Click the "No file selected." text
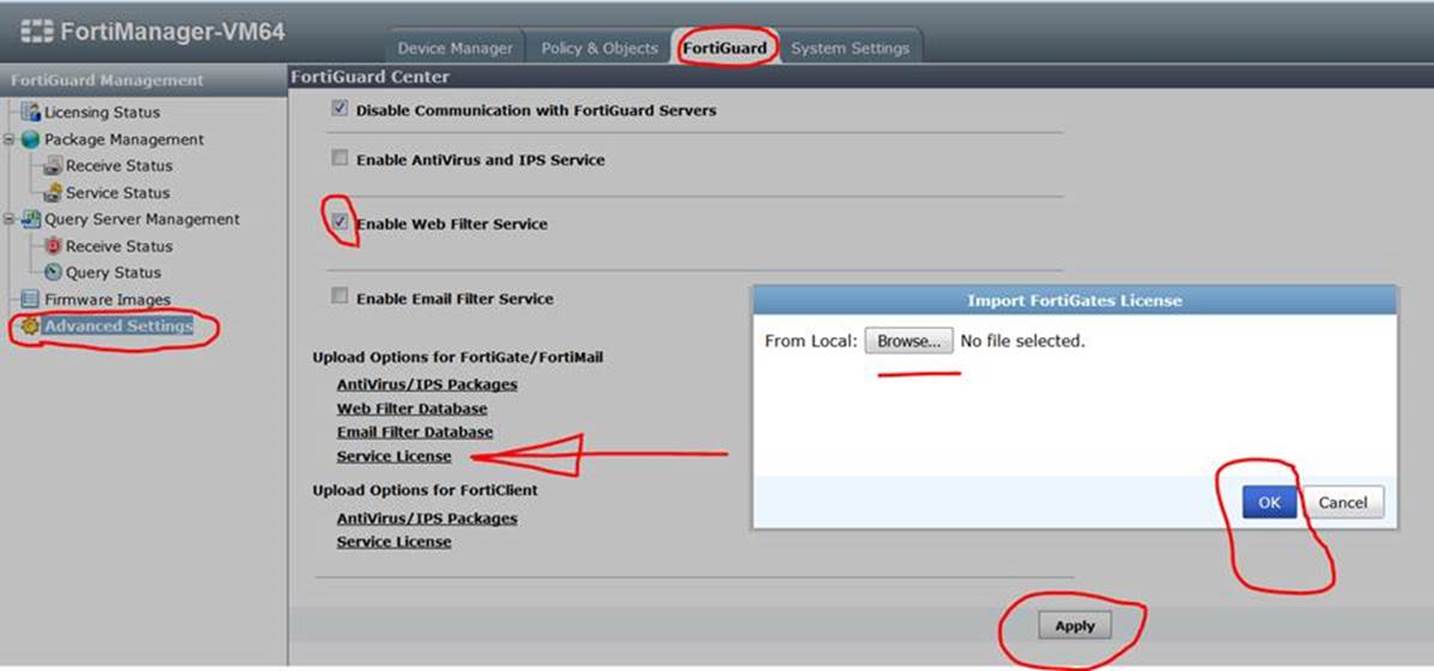This screenshot has width=1434, height=671. pyautogui.click(x=1022, y=341)
